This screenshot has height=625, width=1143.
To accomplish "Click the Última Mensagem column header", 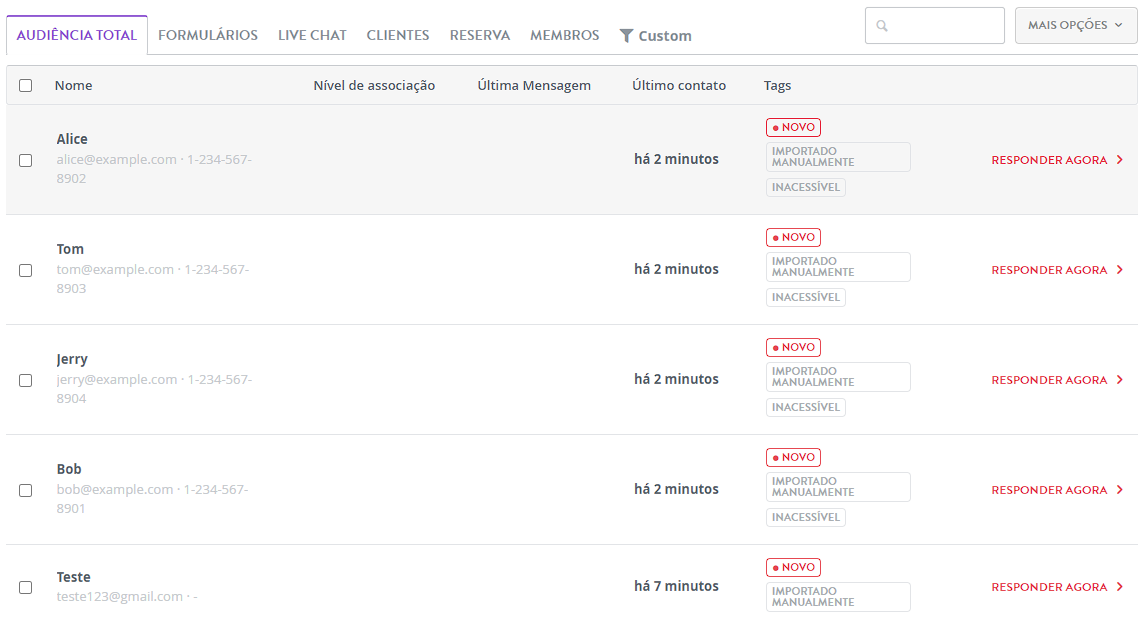I will tap(534, 85).
